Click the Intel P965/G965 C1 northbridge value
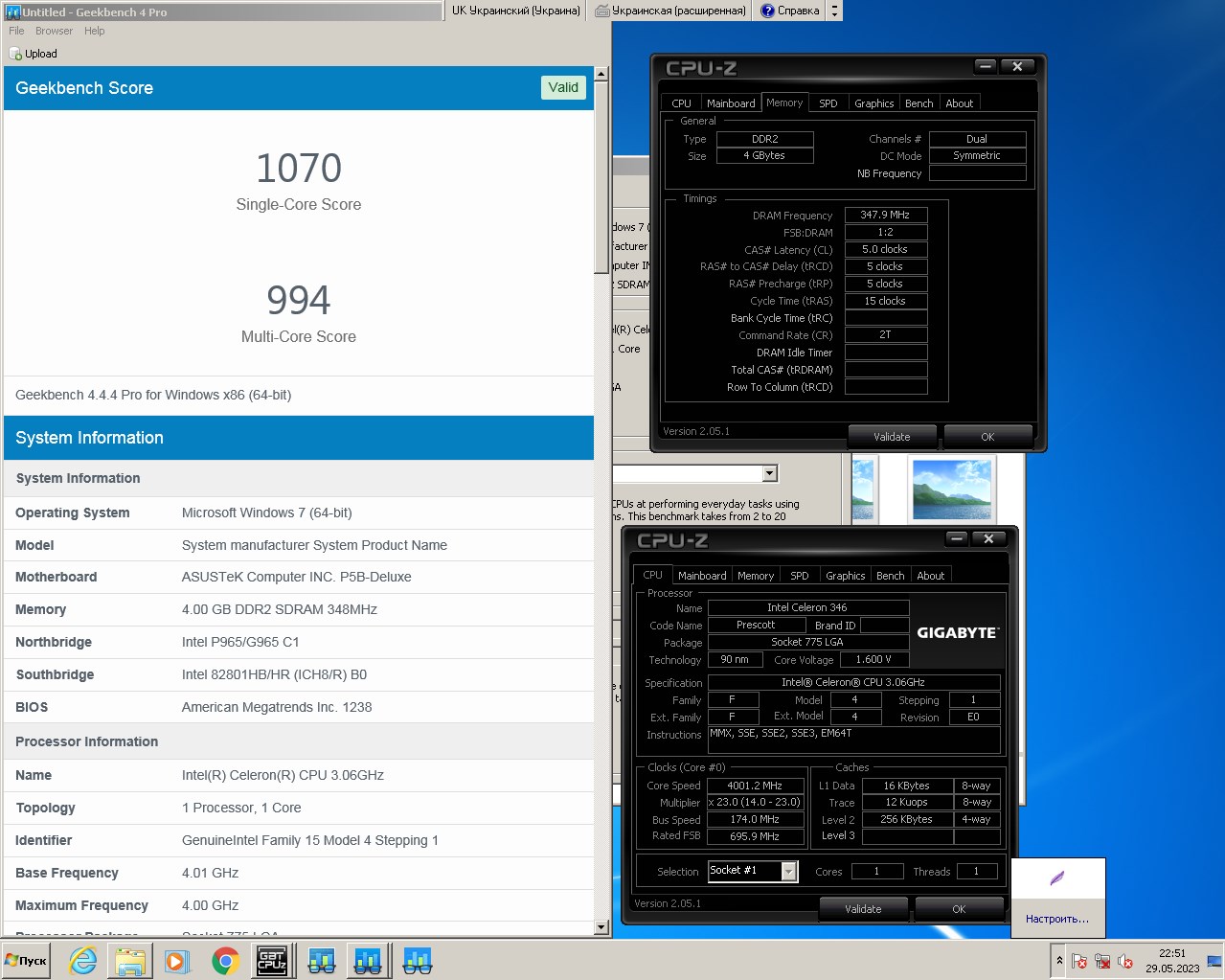The height and width of the screenshot is (980, 1225). click(240, 642)
